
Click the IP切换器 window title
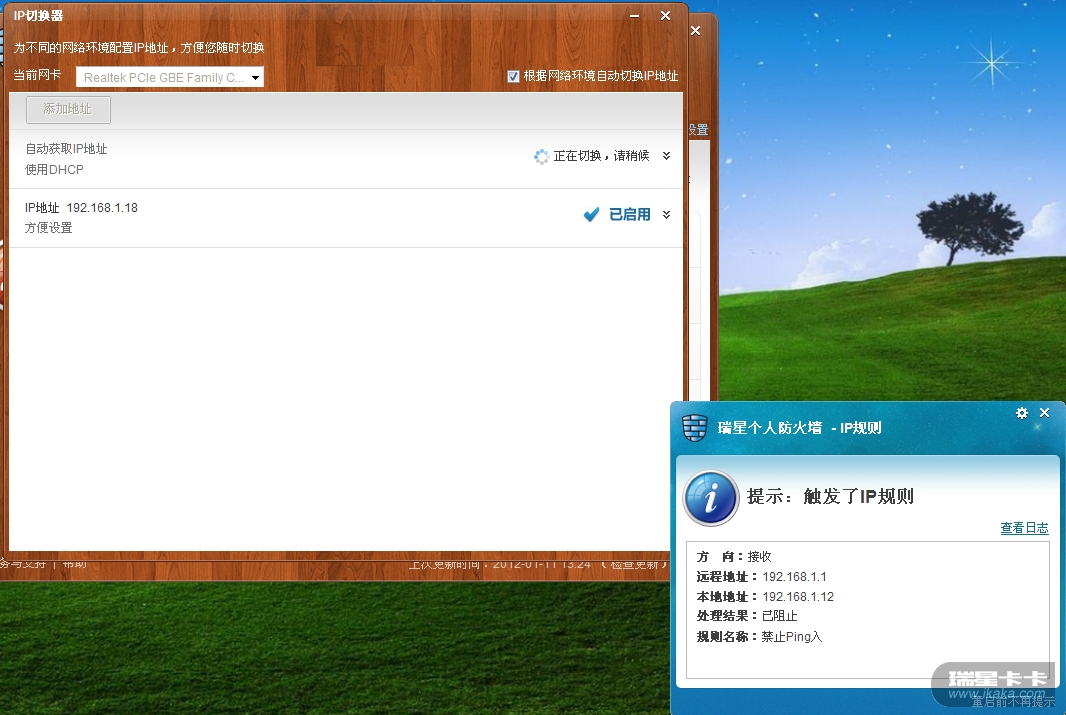pyautogui.click(x=38, y=16)
